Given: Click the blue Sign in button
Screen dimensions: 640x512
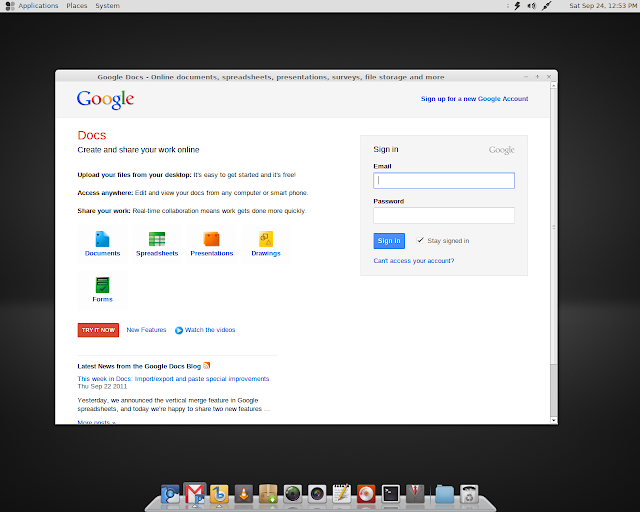Looking at the screenshot, I should (x=389, y=241).
